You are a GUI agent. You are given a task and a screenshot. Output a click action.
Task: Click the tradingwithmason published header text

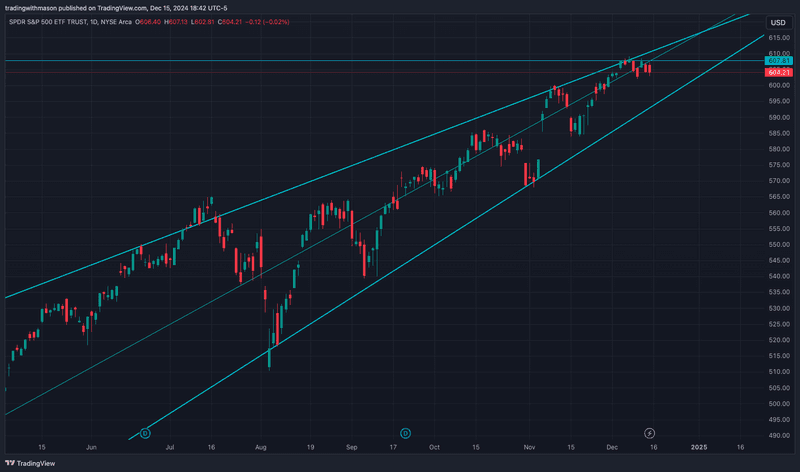coord(116,8)
